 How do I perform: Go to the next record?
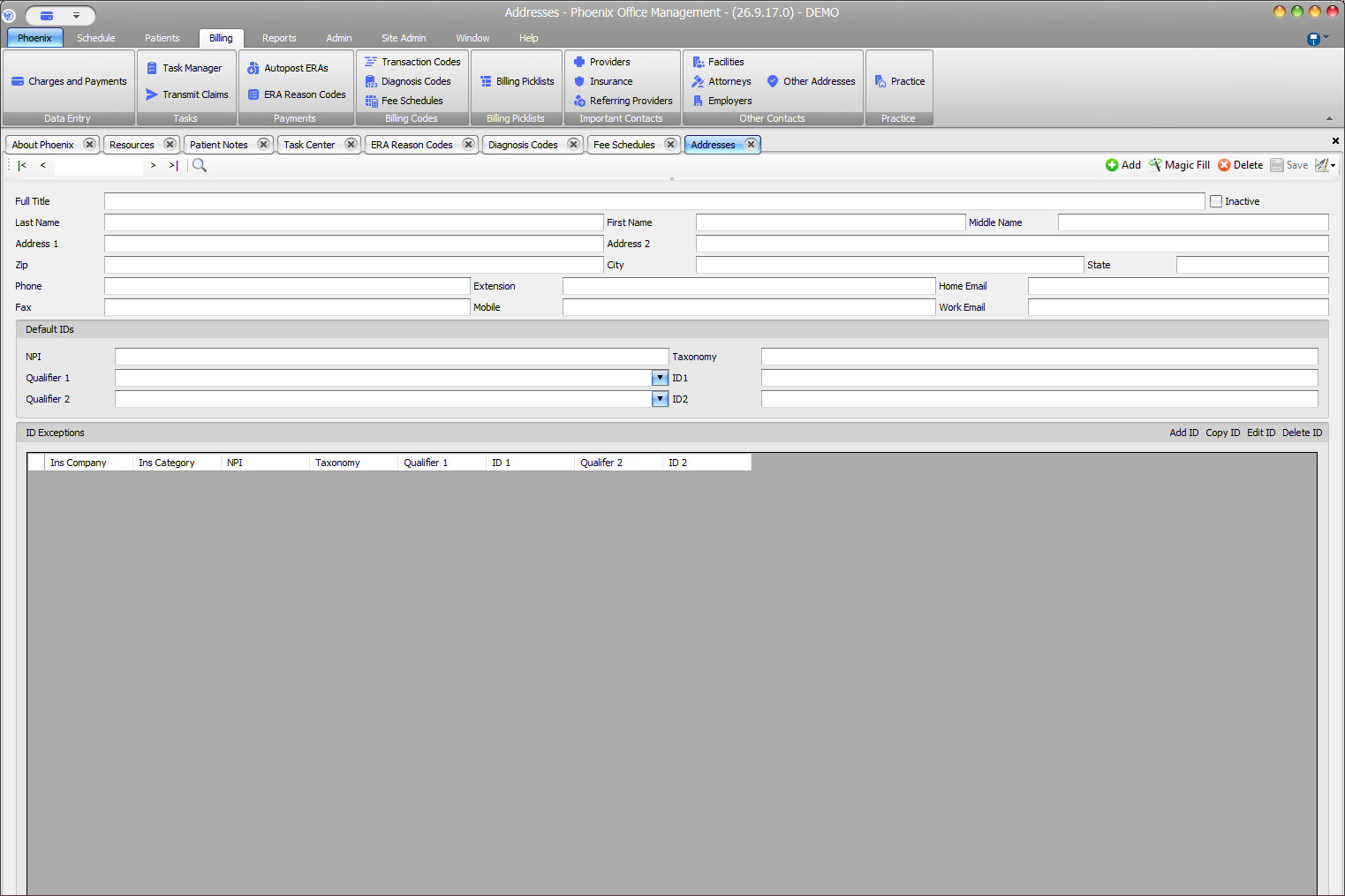point(153,165)
